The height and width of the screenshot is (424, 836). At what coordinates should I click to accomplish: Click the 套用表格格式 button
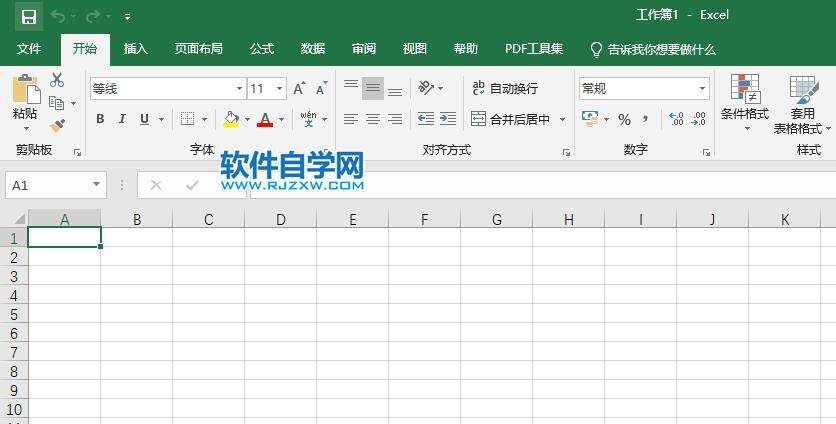point(801,105)
